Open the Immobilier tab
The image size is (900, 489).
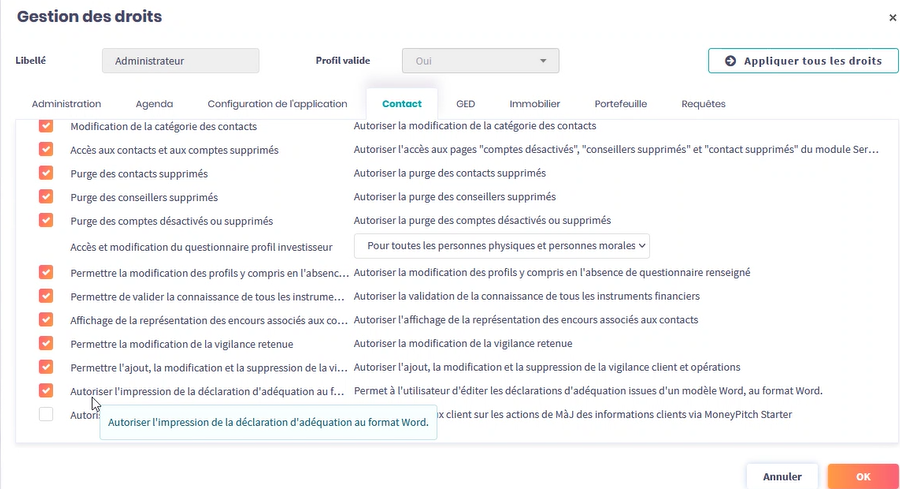click(x=534, y=104)
